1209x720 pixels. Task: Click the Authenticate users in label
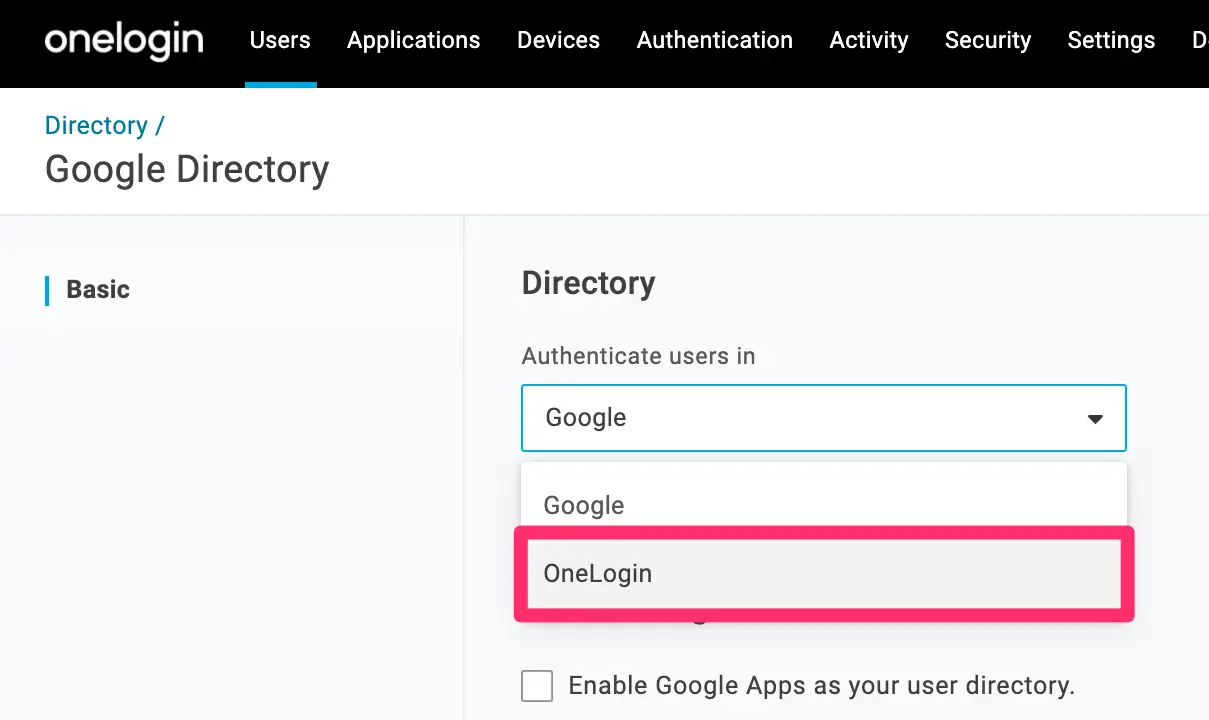pos(638,356)
